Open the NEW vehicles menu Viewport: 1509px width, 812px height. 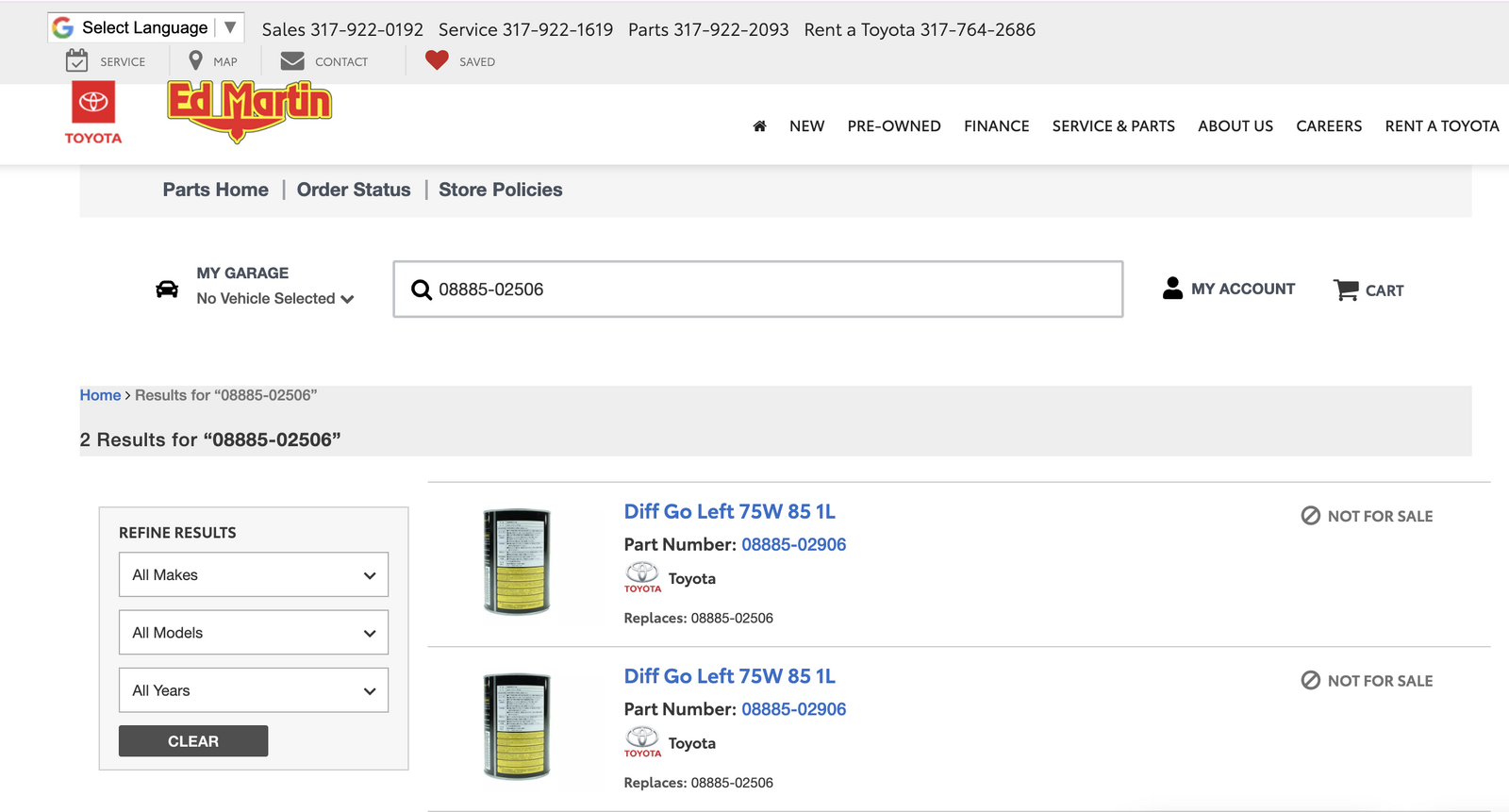(x=806, y=125)
